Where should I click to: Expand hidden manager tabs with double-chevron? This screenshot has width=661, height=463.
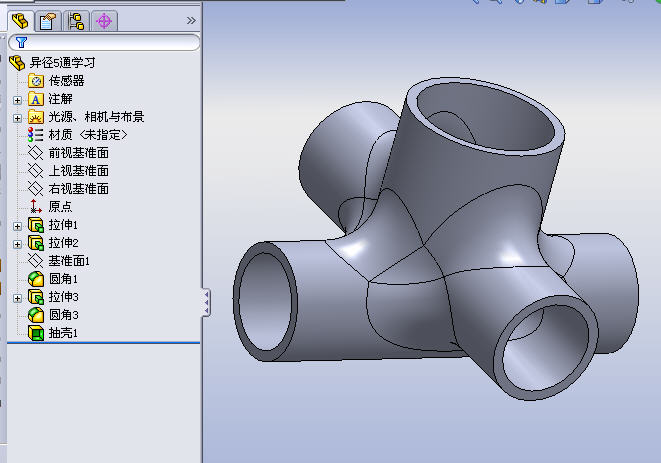coord(191,20)
